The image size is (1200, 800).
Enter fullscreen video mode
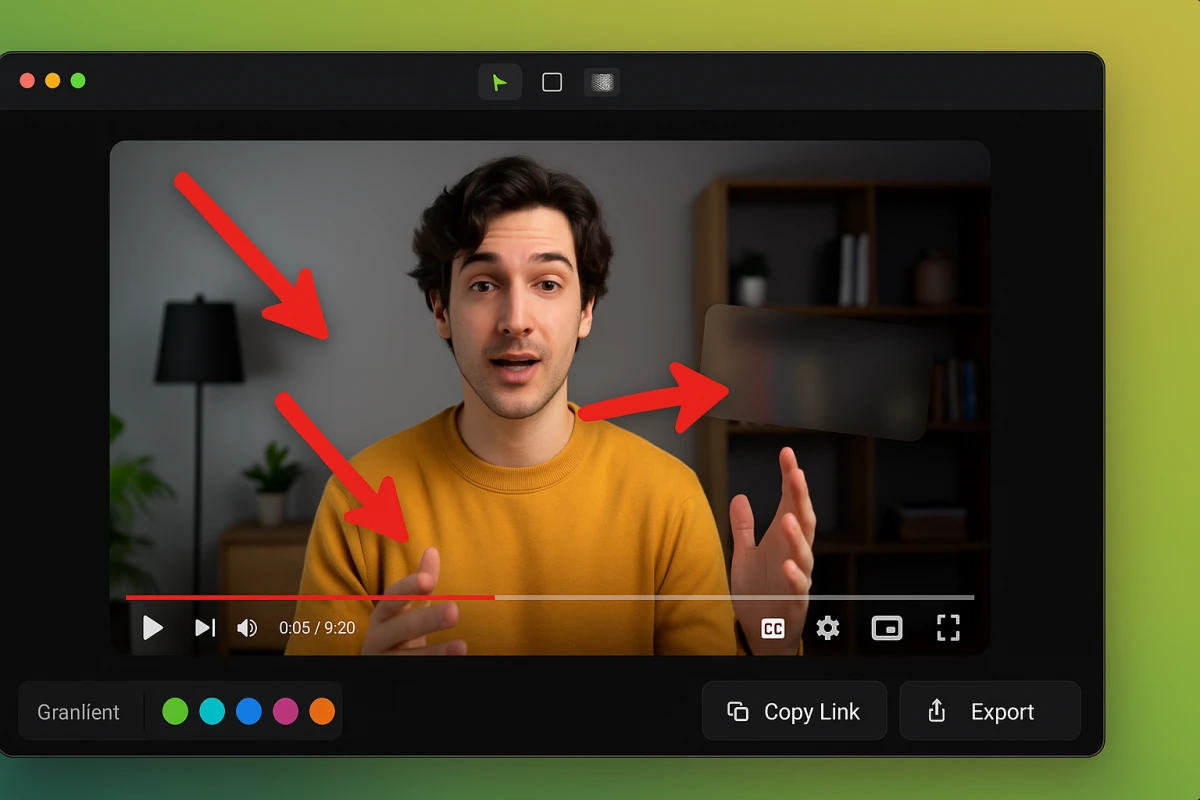click(948, 628)
